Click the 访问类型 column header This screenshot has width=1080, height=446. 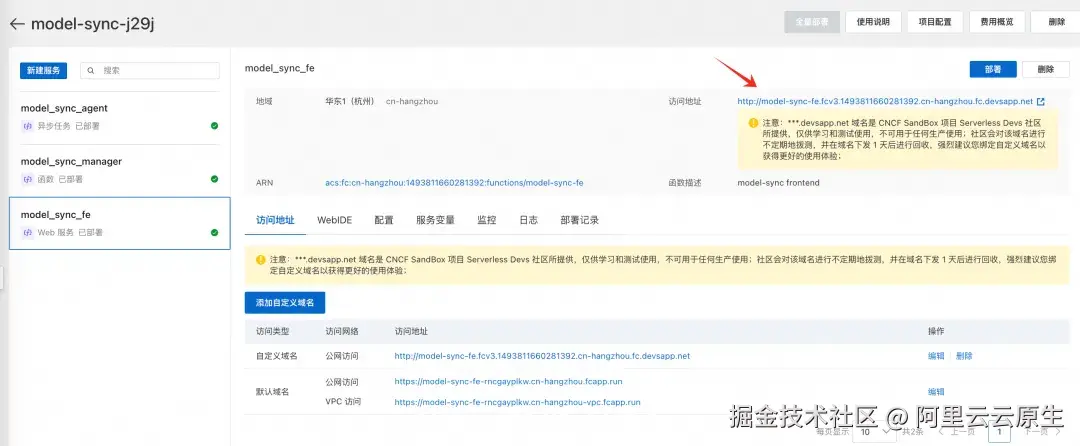click(x=273, y=331)
